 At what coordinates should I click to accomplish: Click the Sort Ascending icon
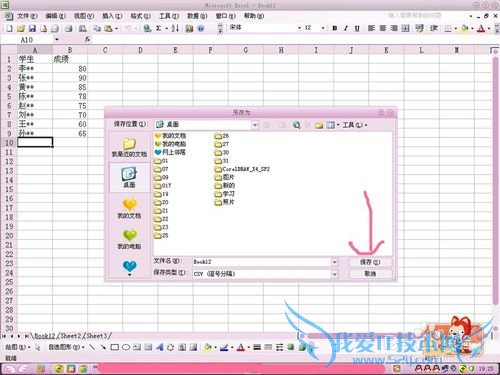pos(175,28)
